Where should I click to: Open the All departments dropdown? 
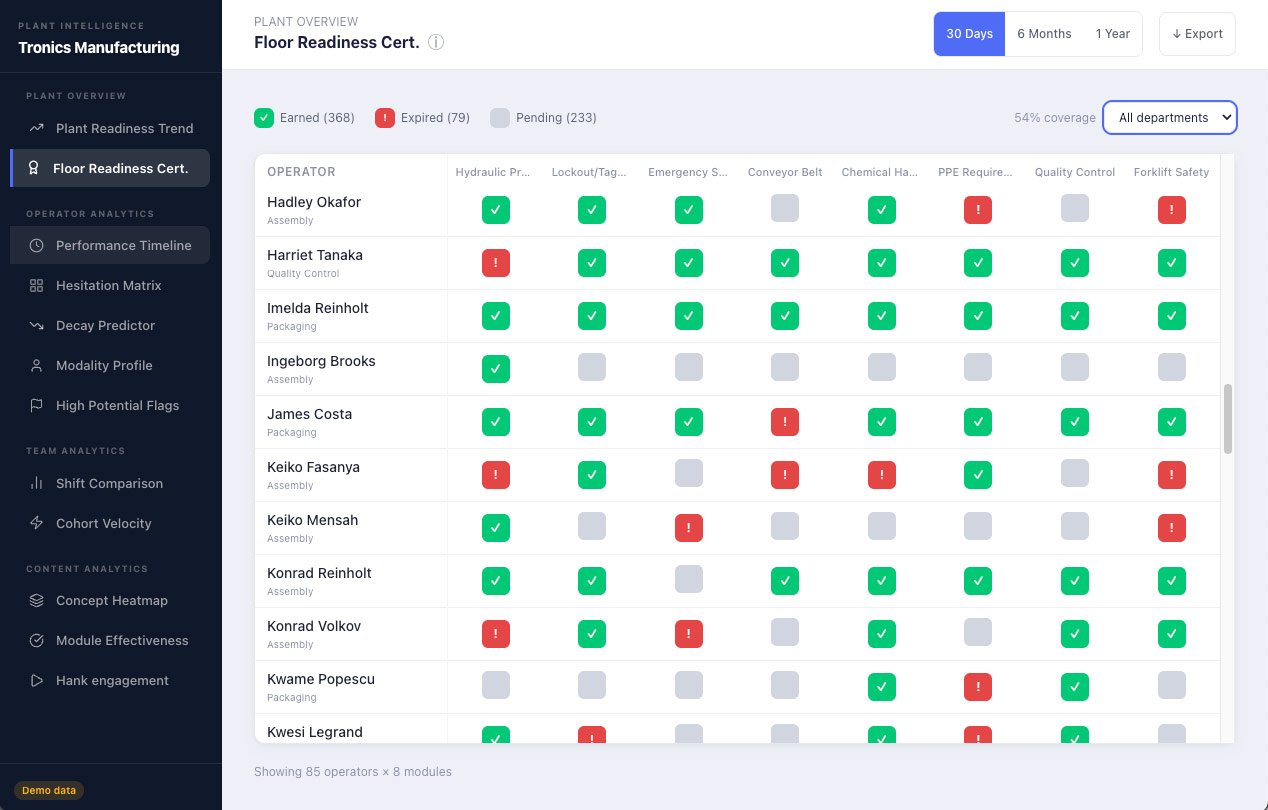(x=1169, y=118)
